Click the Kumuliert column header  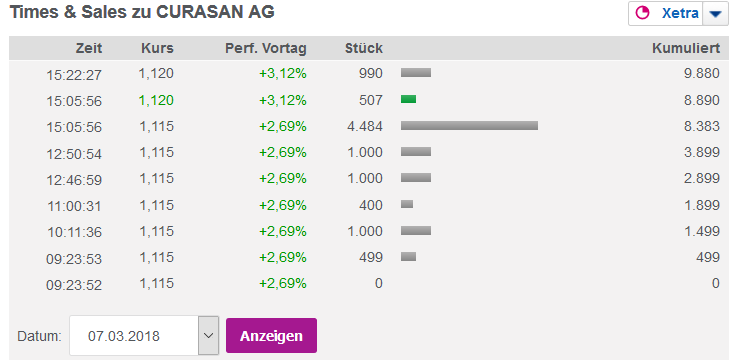pos(686,48)
